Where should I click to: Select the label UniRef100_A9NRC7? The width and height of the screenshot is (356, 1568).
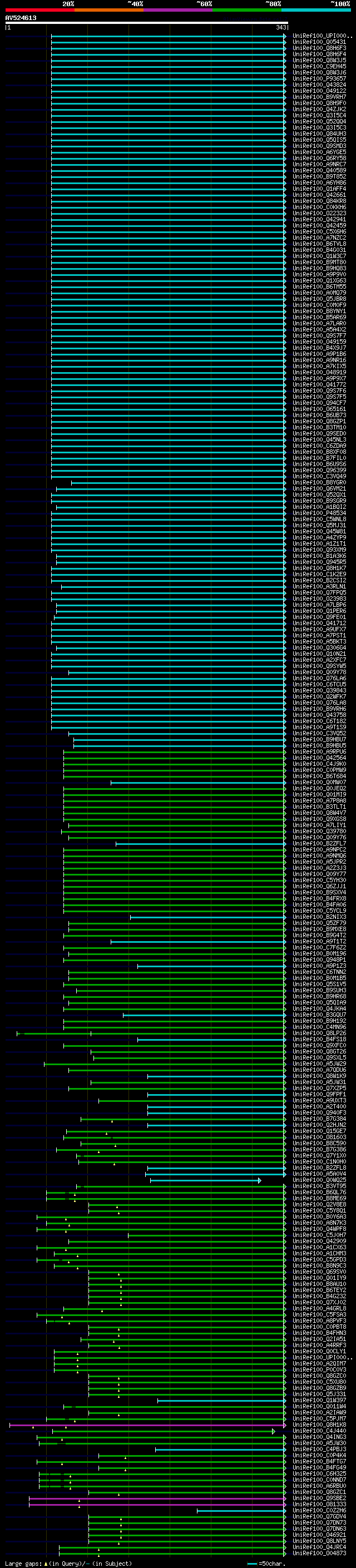(319, 164)
